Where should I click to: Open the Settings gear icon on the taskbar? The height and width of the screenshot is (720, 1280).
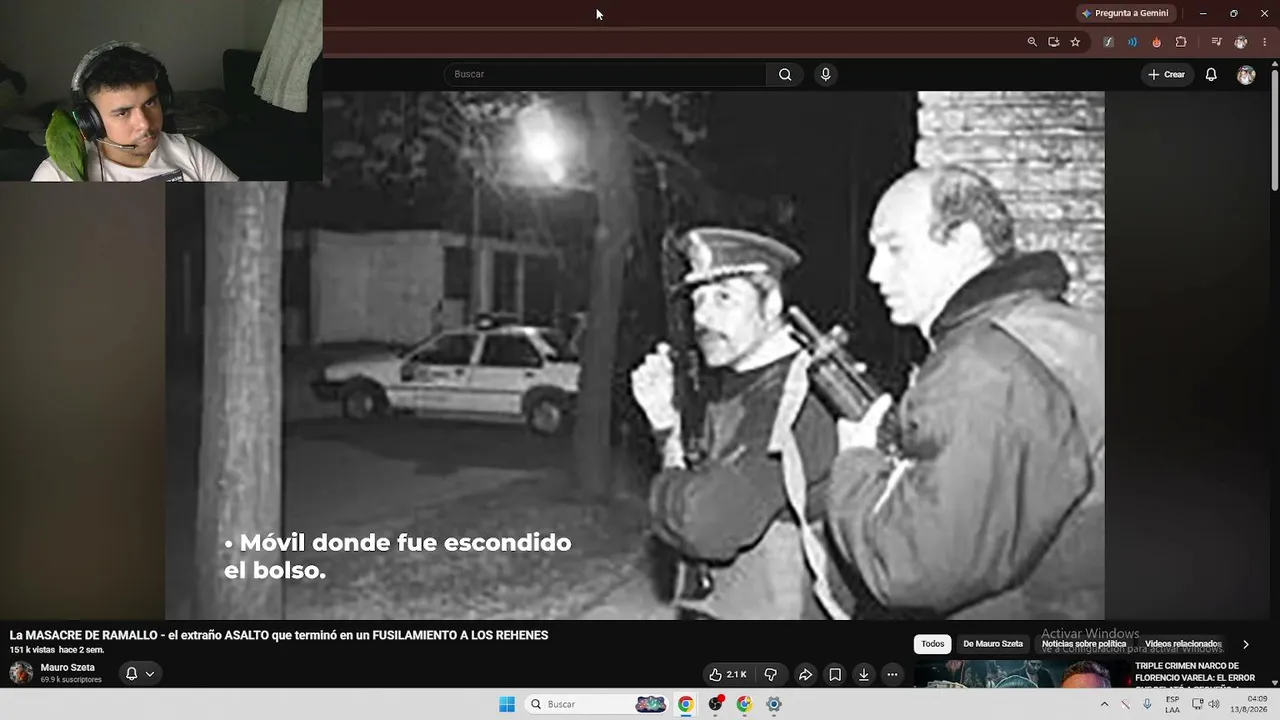click(773, 704)
